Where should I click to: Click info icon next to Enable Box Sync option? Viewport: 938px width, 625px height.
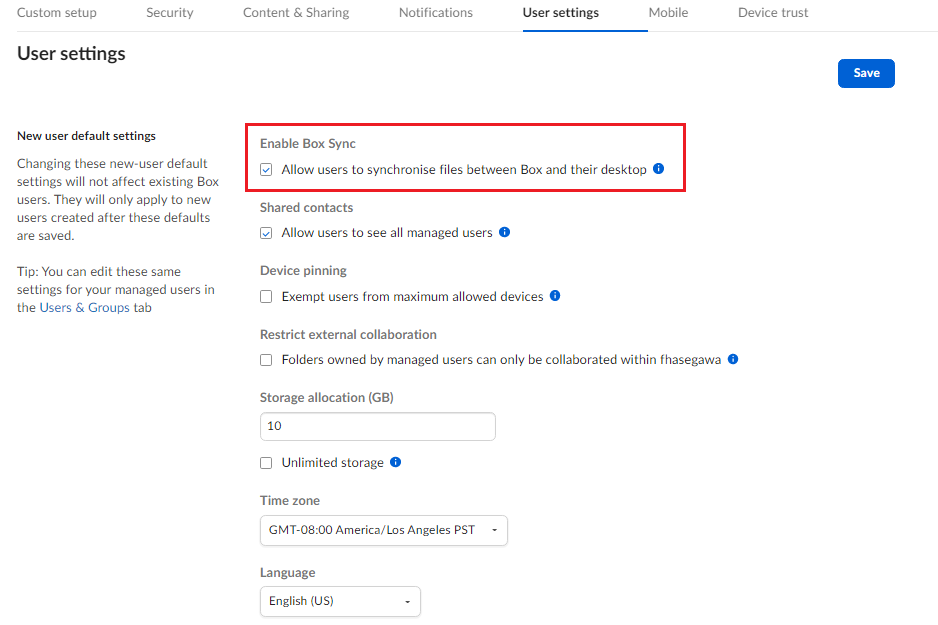(x=658, y=169)
